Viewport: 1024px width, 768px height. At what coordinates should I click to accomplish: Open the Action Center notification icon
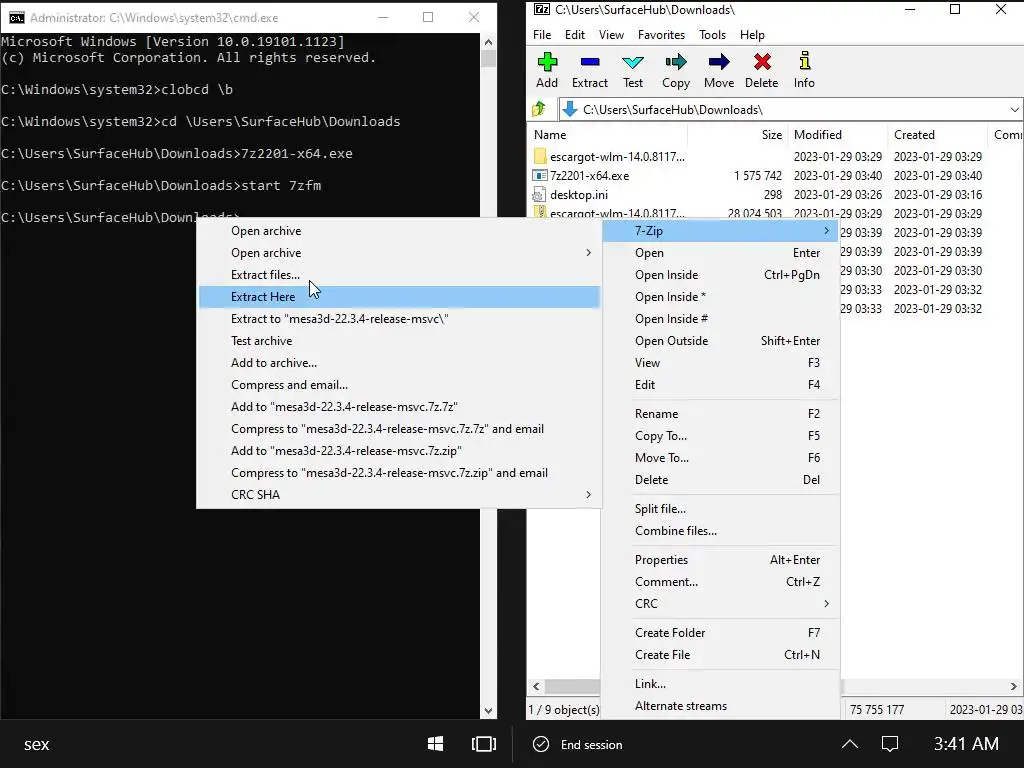(x=890, y=744)
